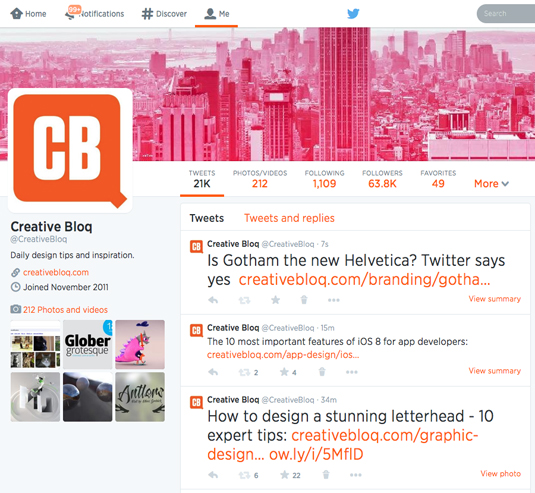Delete the letterhead tips tweet
535x493 pixels.
click(x=326, y=475)
